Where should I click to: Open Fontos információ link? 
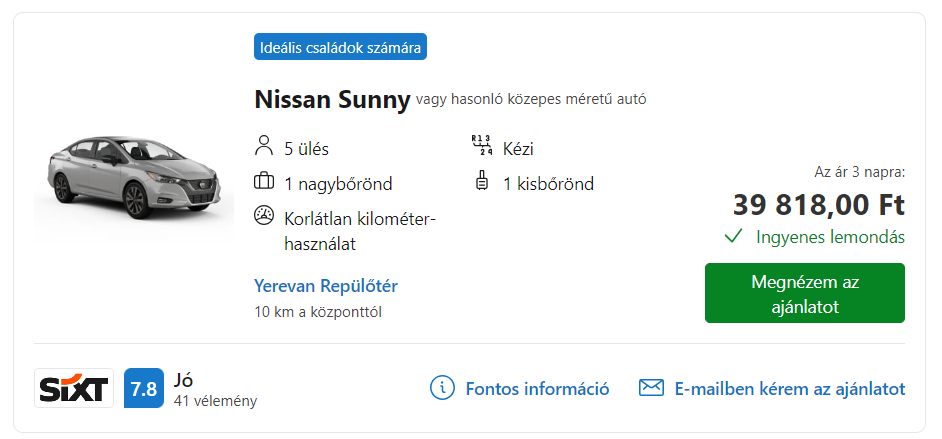[537, 389]
